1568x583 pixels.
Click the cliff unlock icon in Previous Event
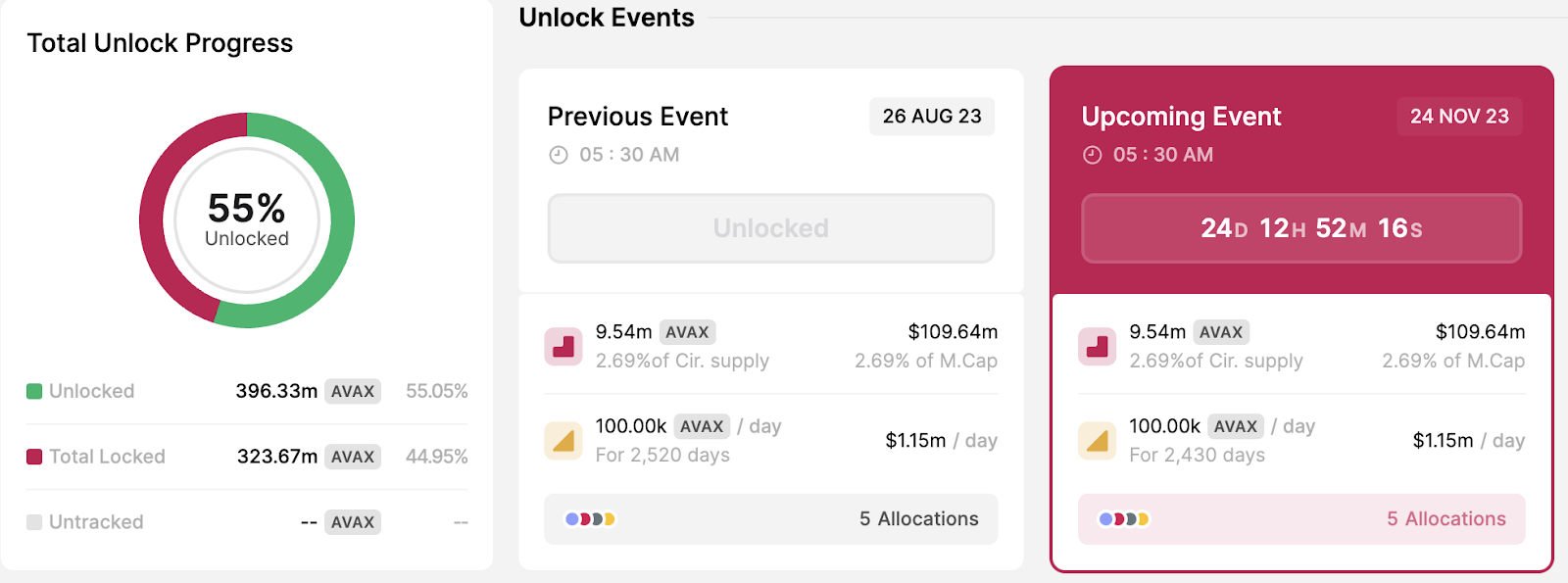563,347
